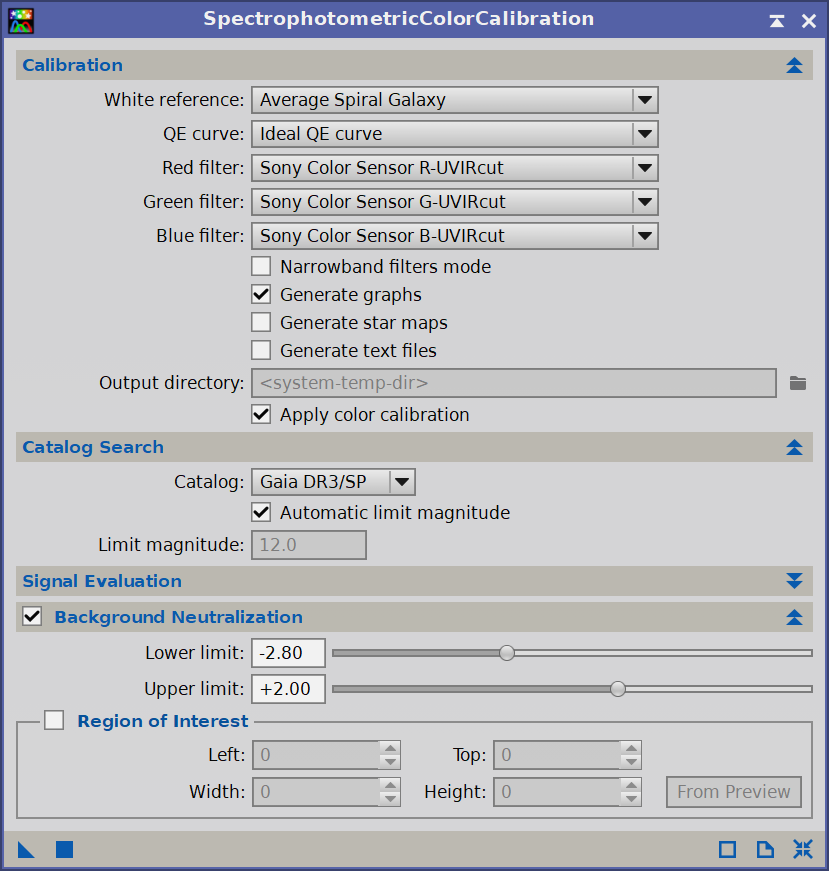The image size is (829, 871).
Task: Click the Lower limit slider handle
Action: tap(507, 653)
